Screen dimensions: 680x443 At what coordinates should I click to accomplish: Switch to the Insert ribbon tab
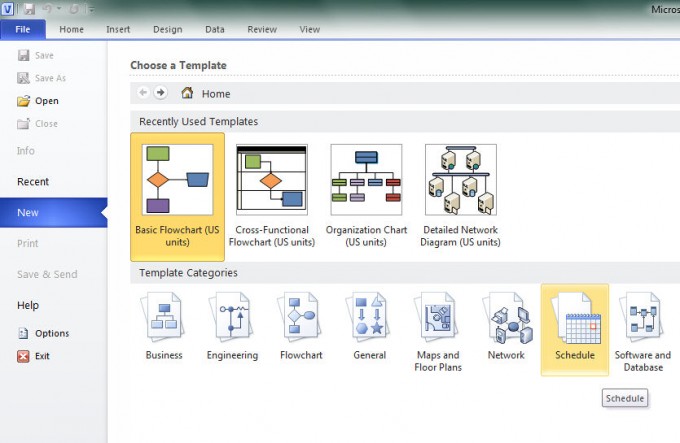click(x=118, y=30)
